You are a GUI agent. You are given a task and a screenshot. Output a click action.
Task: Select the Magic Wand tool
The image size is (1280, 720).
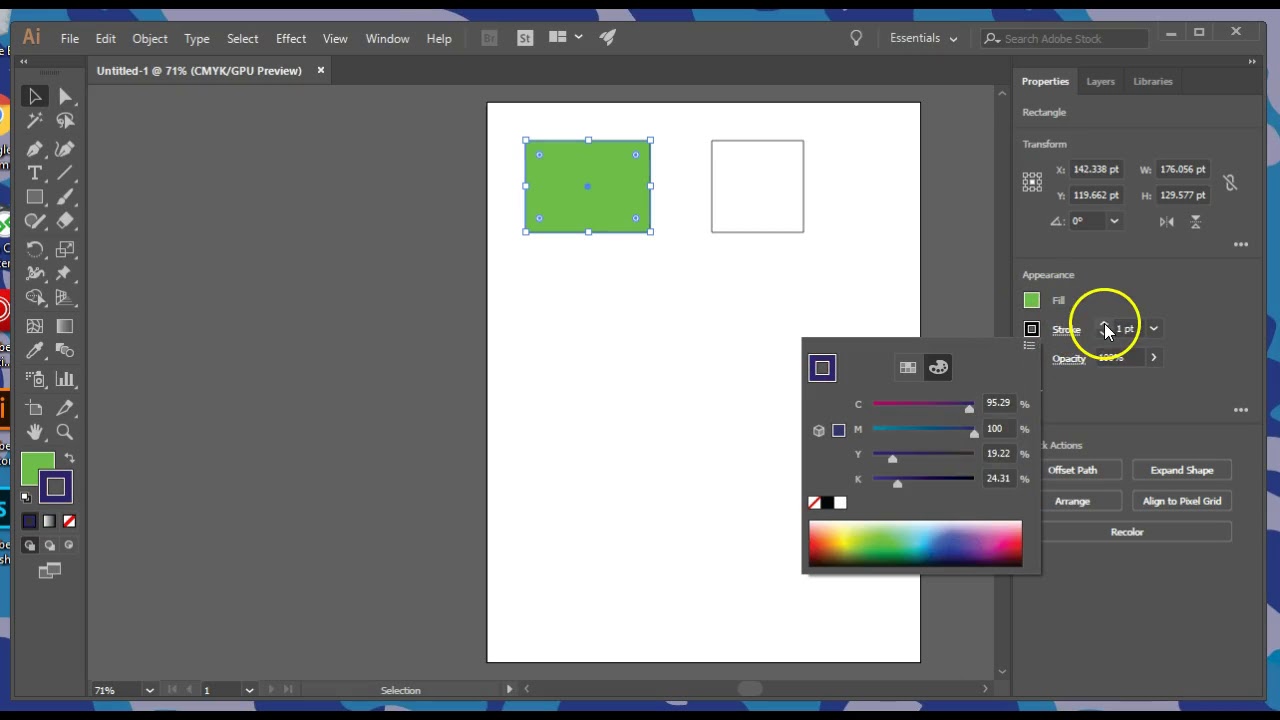pos(35,121)
